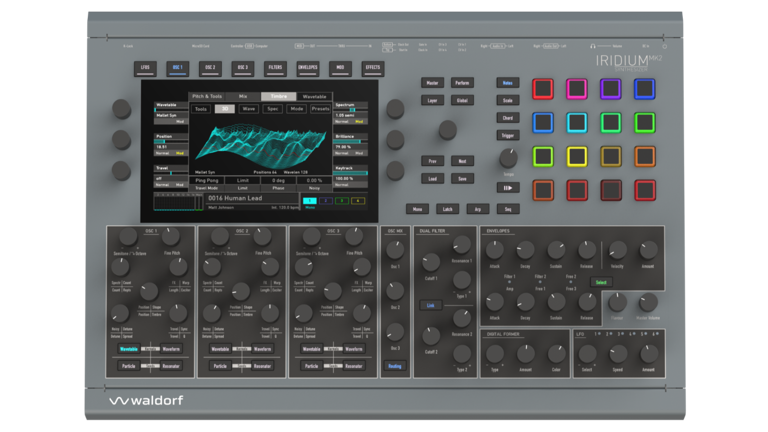Screen dimensions: 768x432
Task: Click the Velocity knob in Envelopes
Action: pos(617,250)
